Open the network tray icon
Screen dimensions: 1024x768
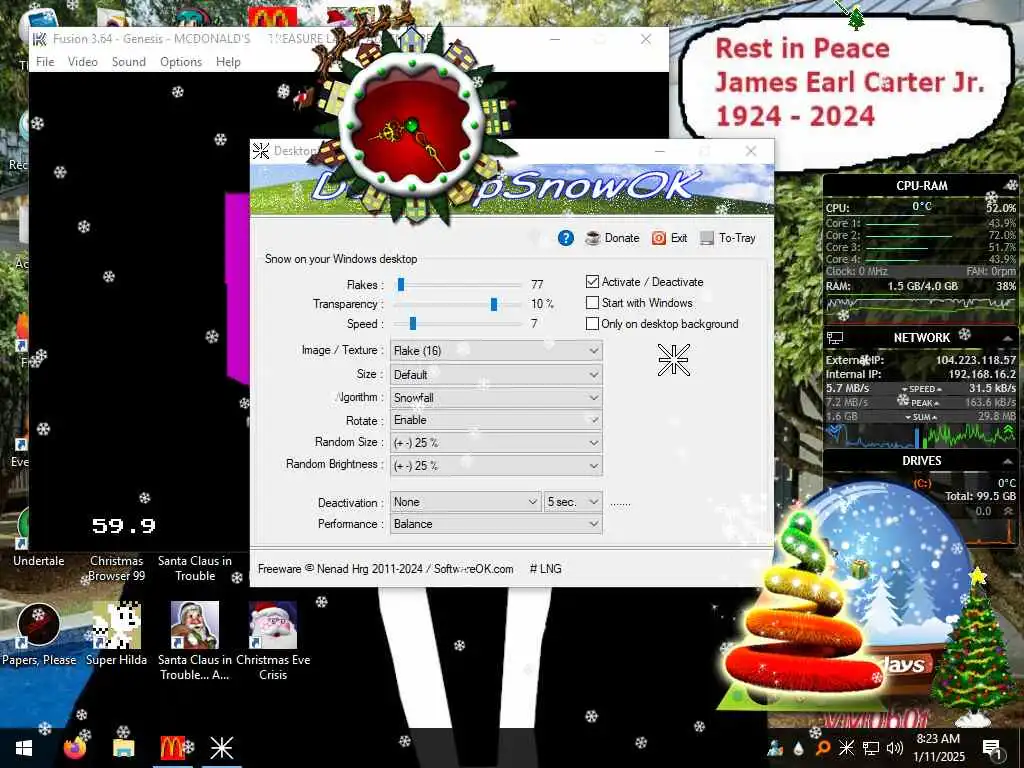tap(871, 748)
